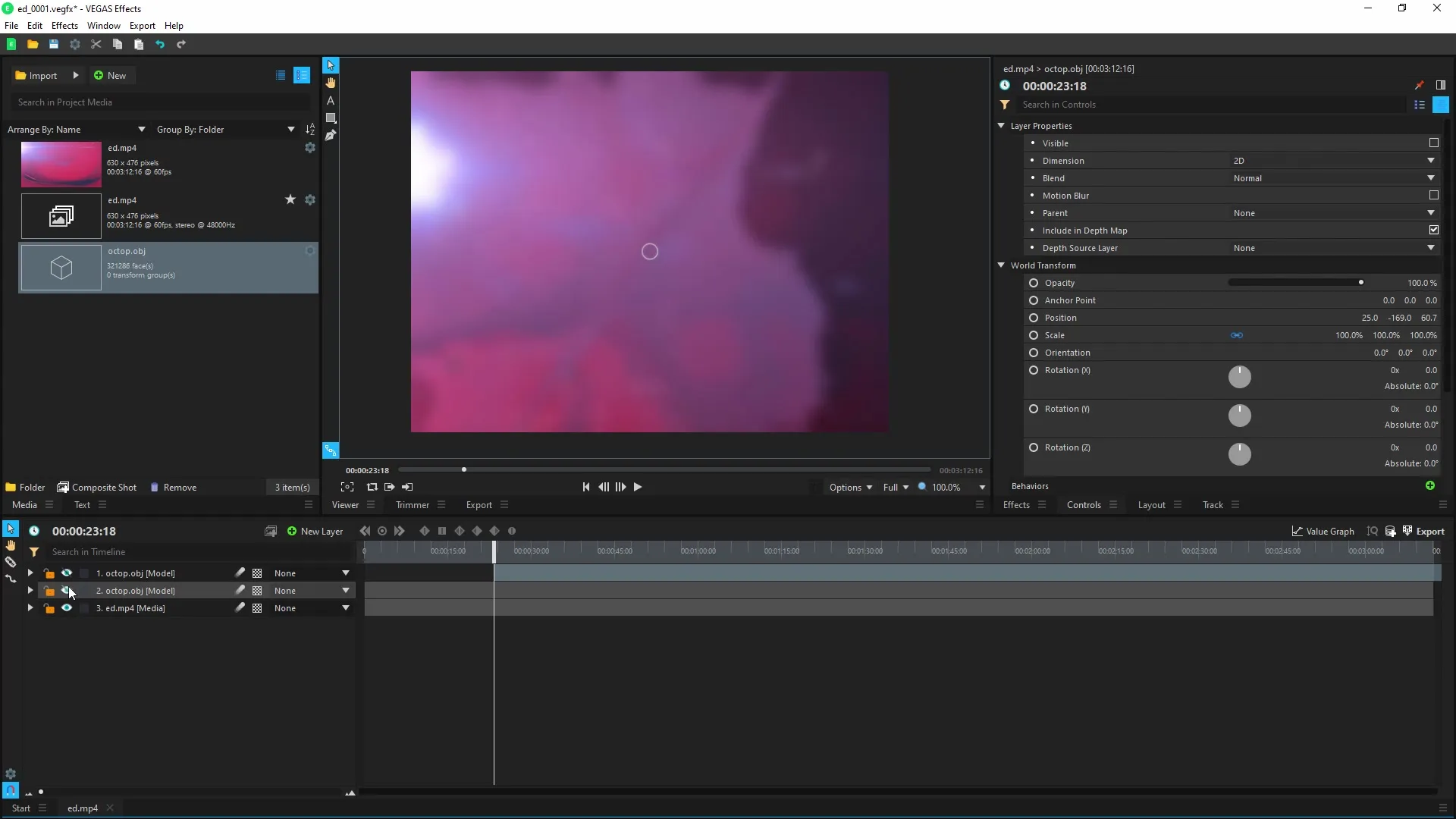Click the Play button below viewer
The height and width of the screenshot is (819, 1456).
pos(638,487)
